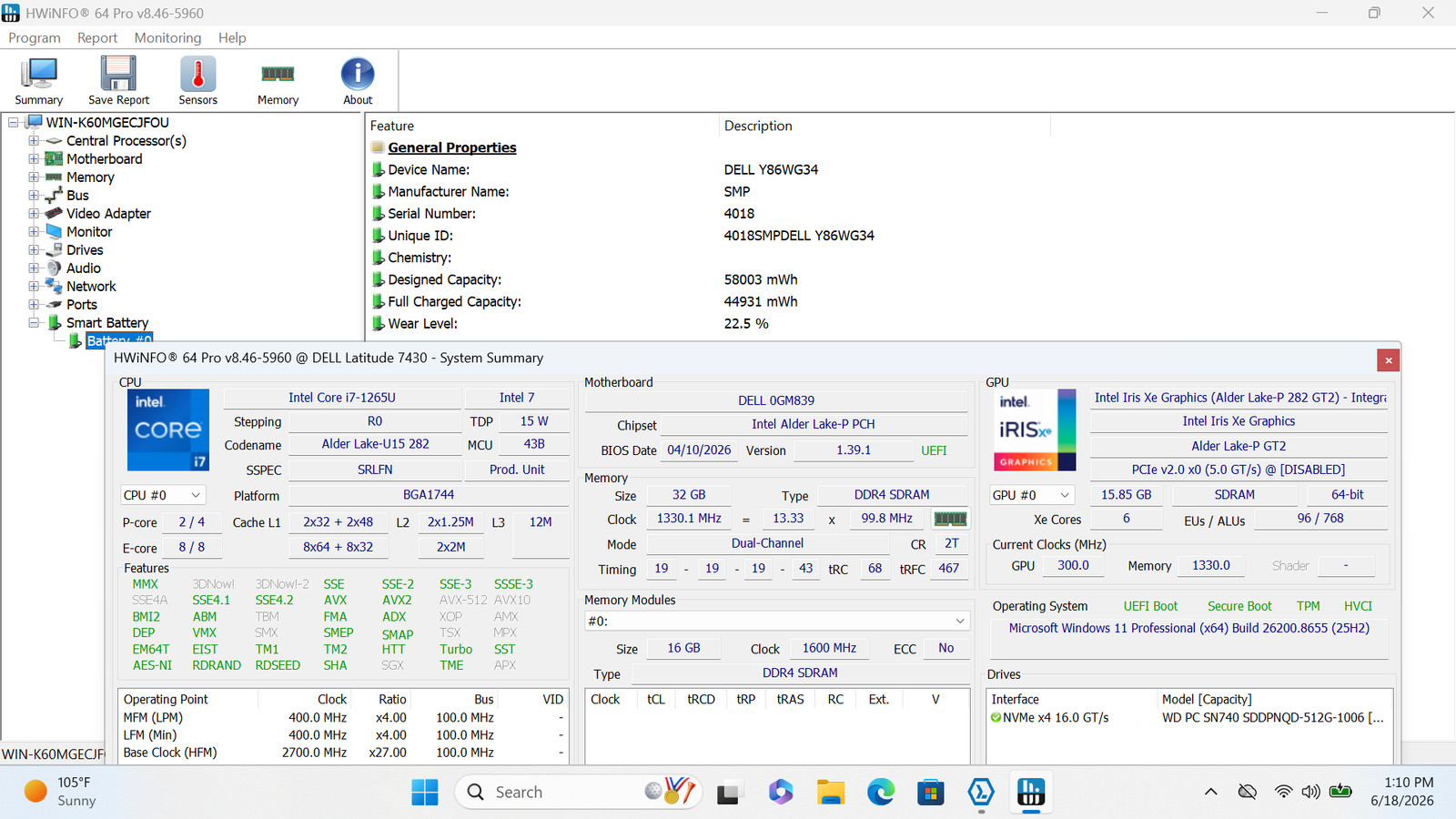Open Copilot from the taskbar
This screenshot has height=819, width=1456.
[x=781, y=793]
